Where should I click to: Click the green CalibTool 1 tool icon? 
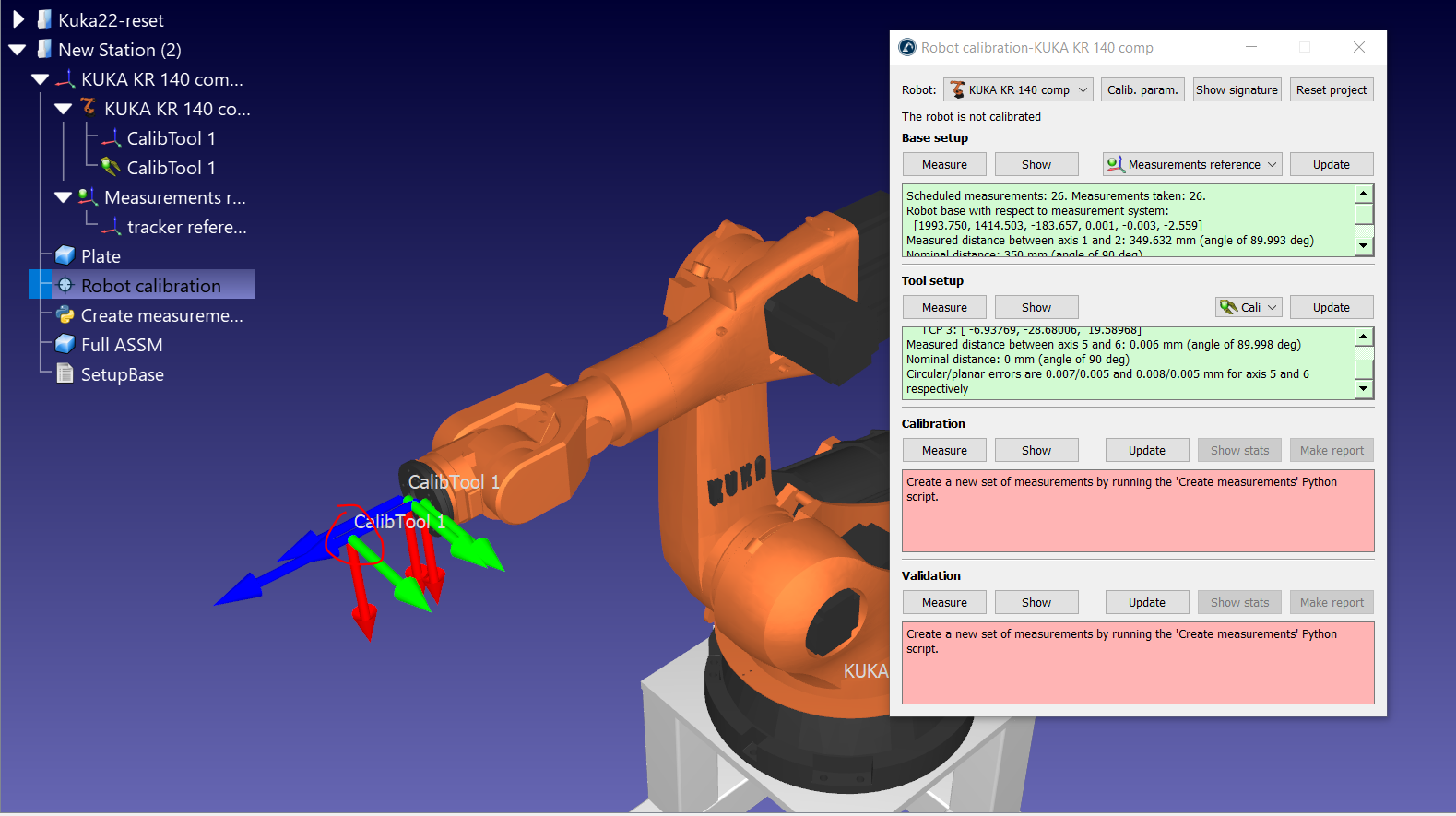tap(112, 167)
